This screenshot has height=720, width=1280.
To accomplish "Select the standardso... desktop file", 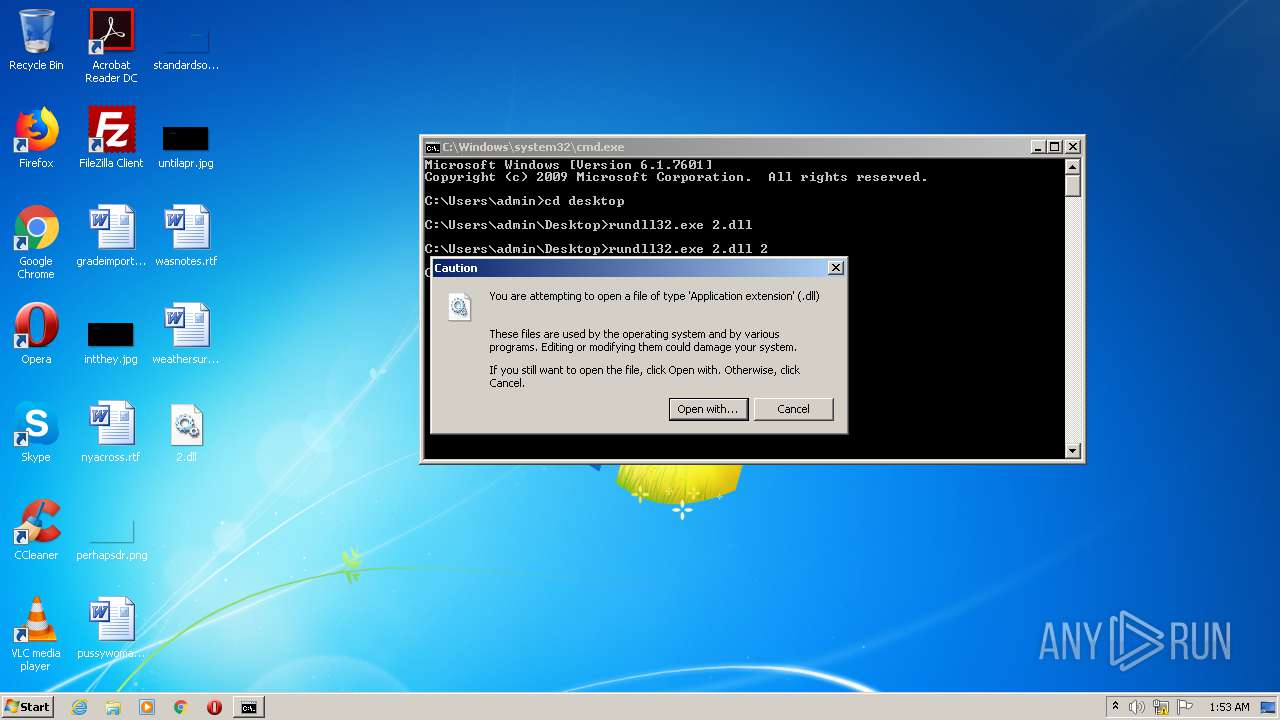I will pyautogui.click(x=186, y=40).
